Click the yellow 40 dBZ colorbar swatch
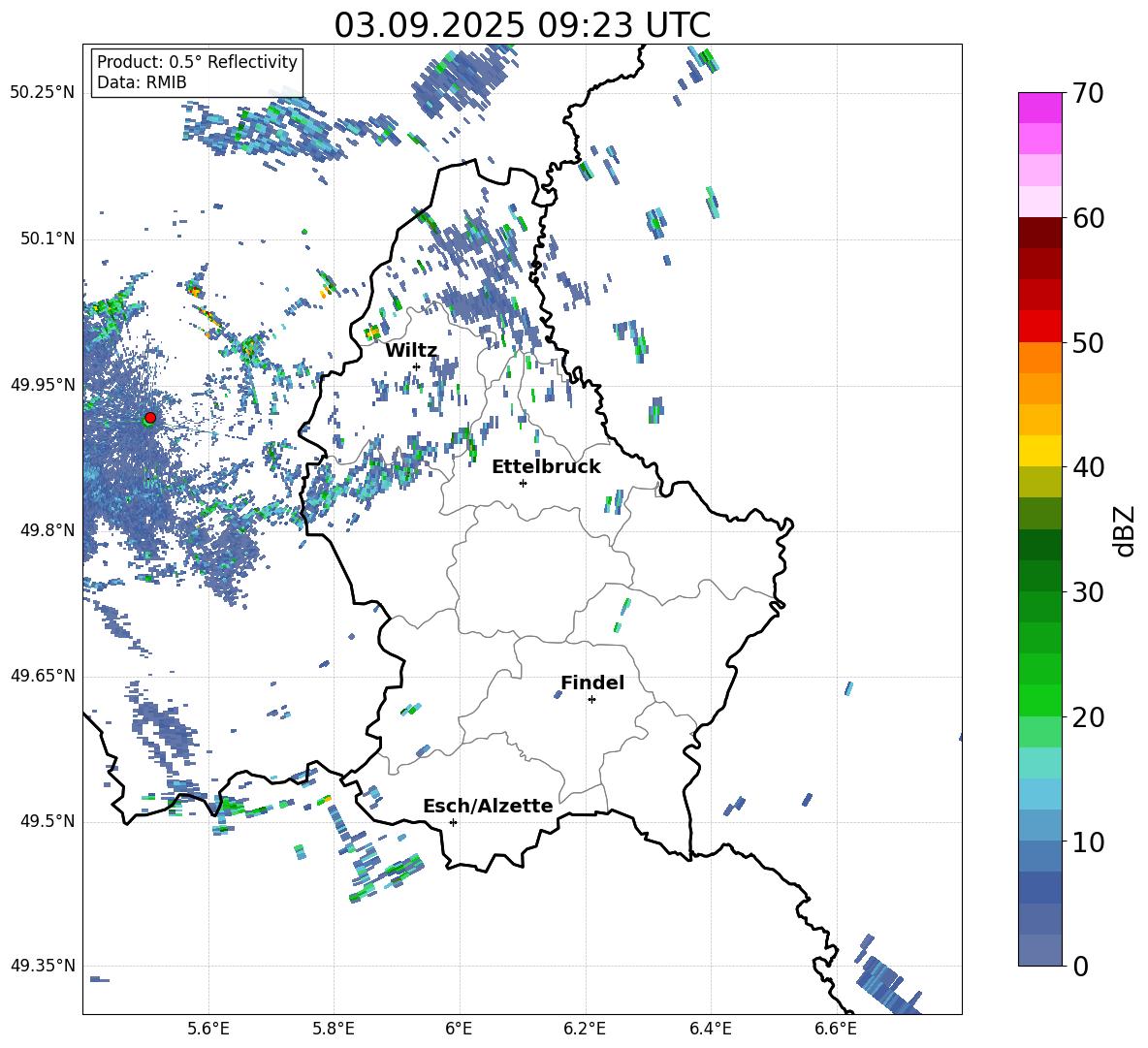Viewport: 1148px width, 1048px height. click(1040, 451)
